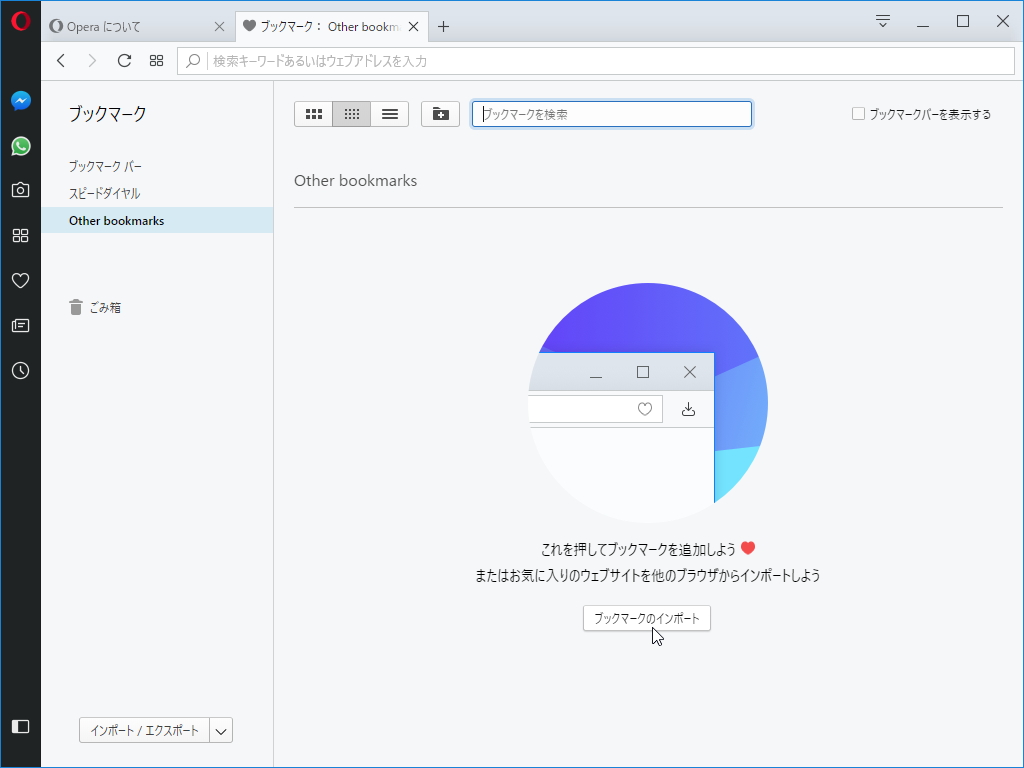This screenshot has height=768, width=1024.
Task: Enable the ブックマークバーを表示する checkbox
Action: [858, 113]
